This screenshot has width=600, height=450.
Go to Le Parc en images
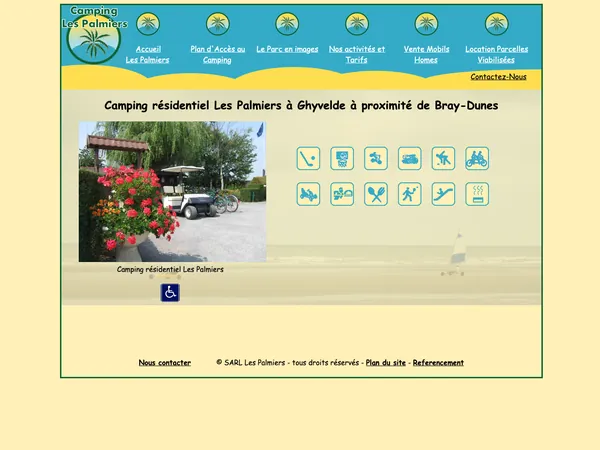tap(287, 49)
